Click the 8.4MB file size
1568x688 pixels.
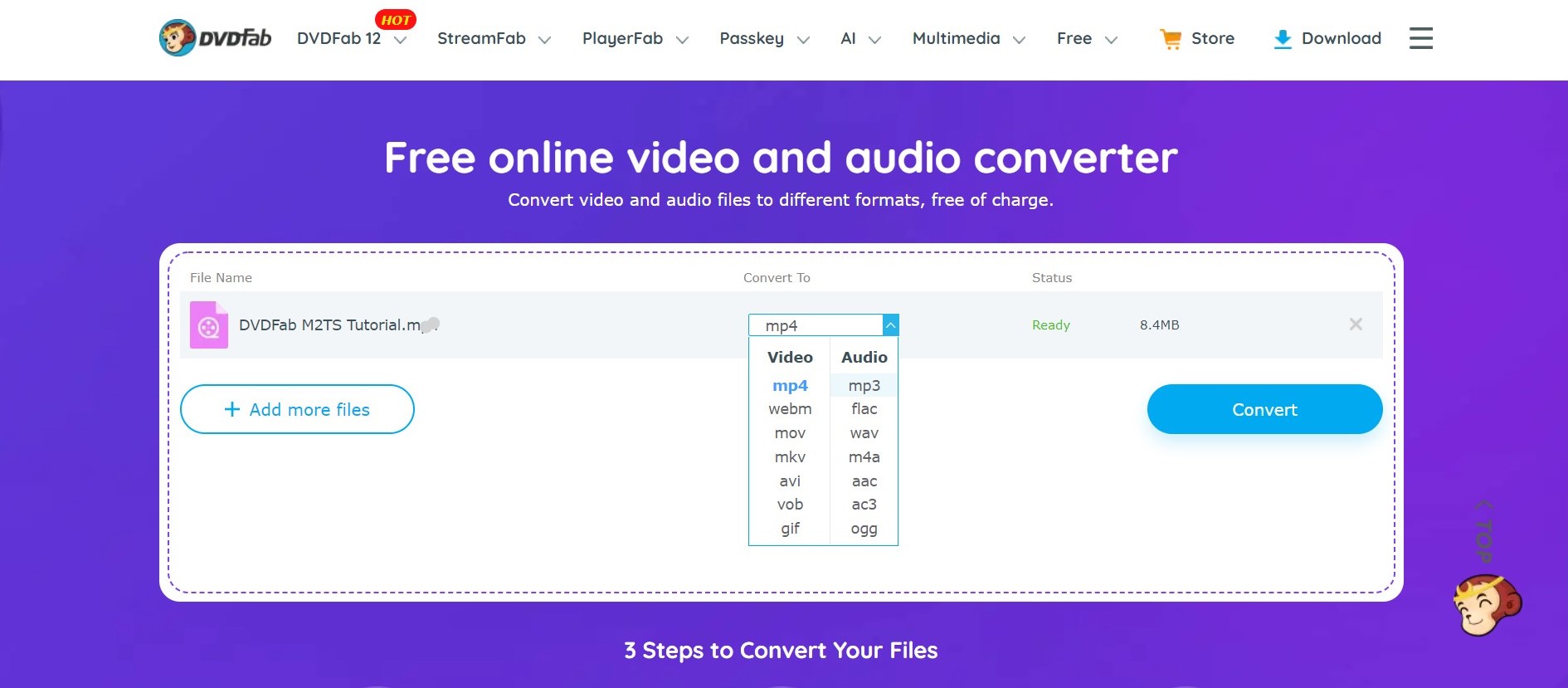(1159, 325)
